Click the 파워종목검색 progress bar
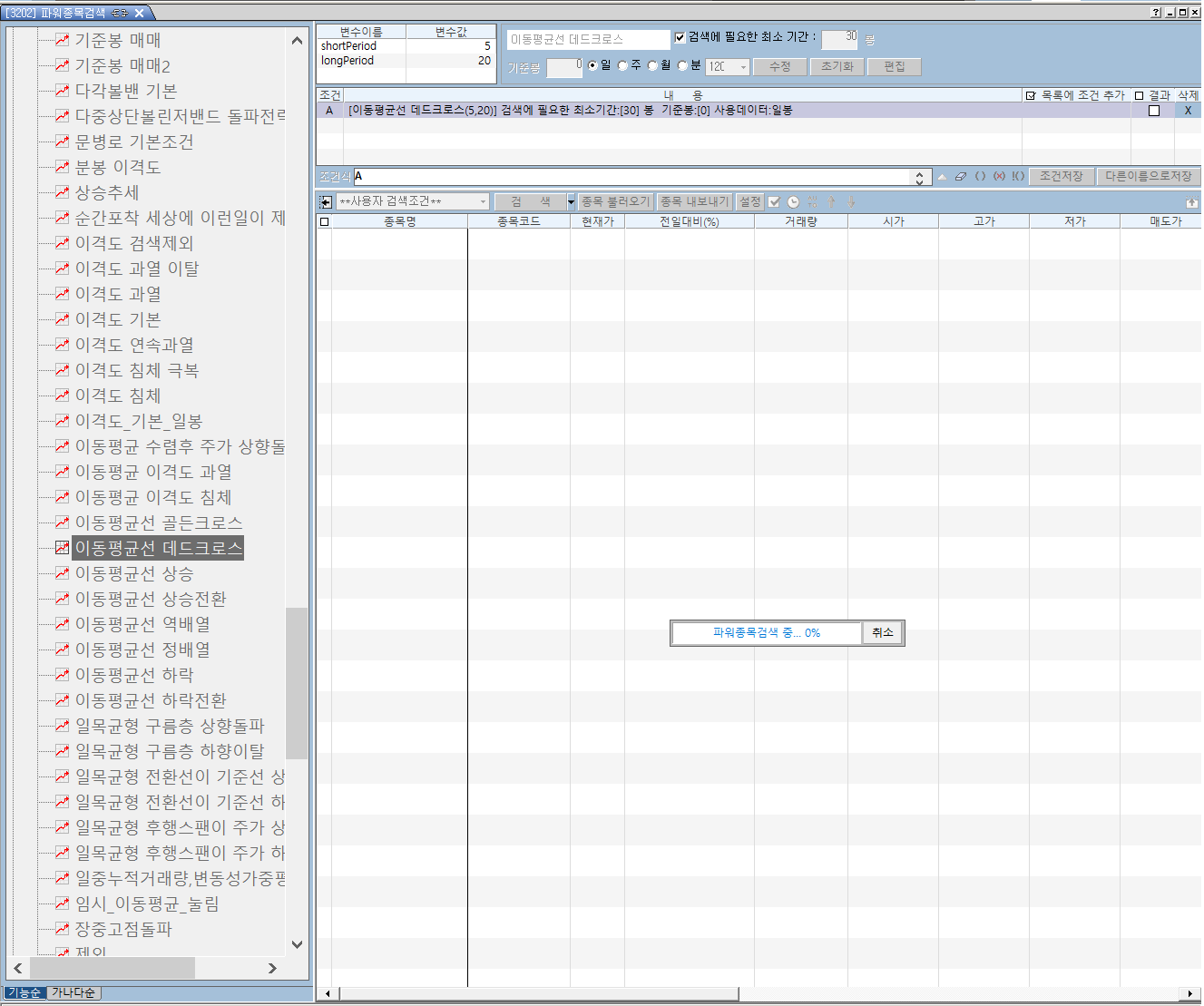This screenshot has height=1006, width=1204. coord(767,633)
